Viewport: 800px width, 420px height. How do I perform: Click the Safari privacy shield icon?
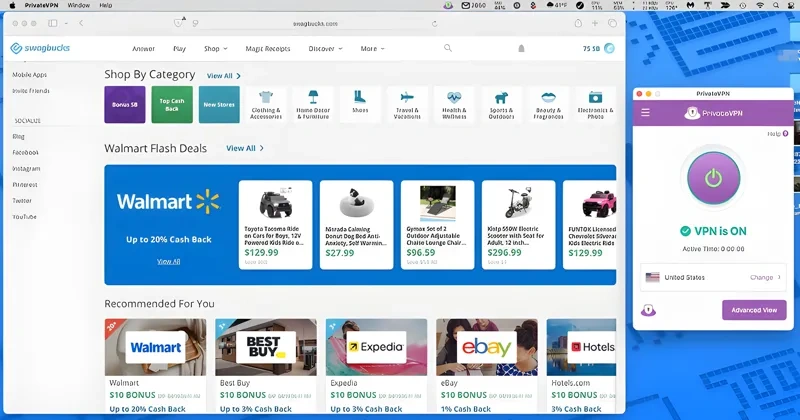coord(178,23)
